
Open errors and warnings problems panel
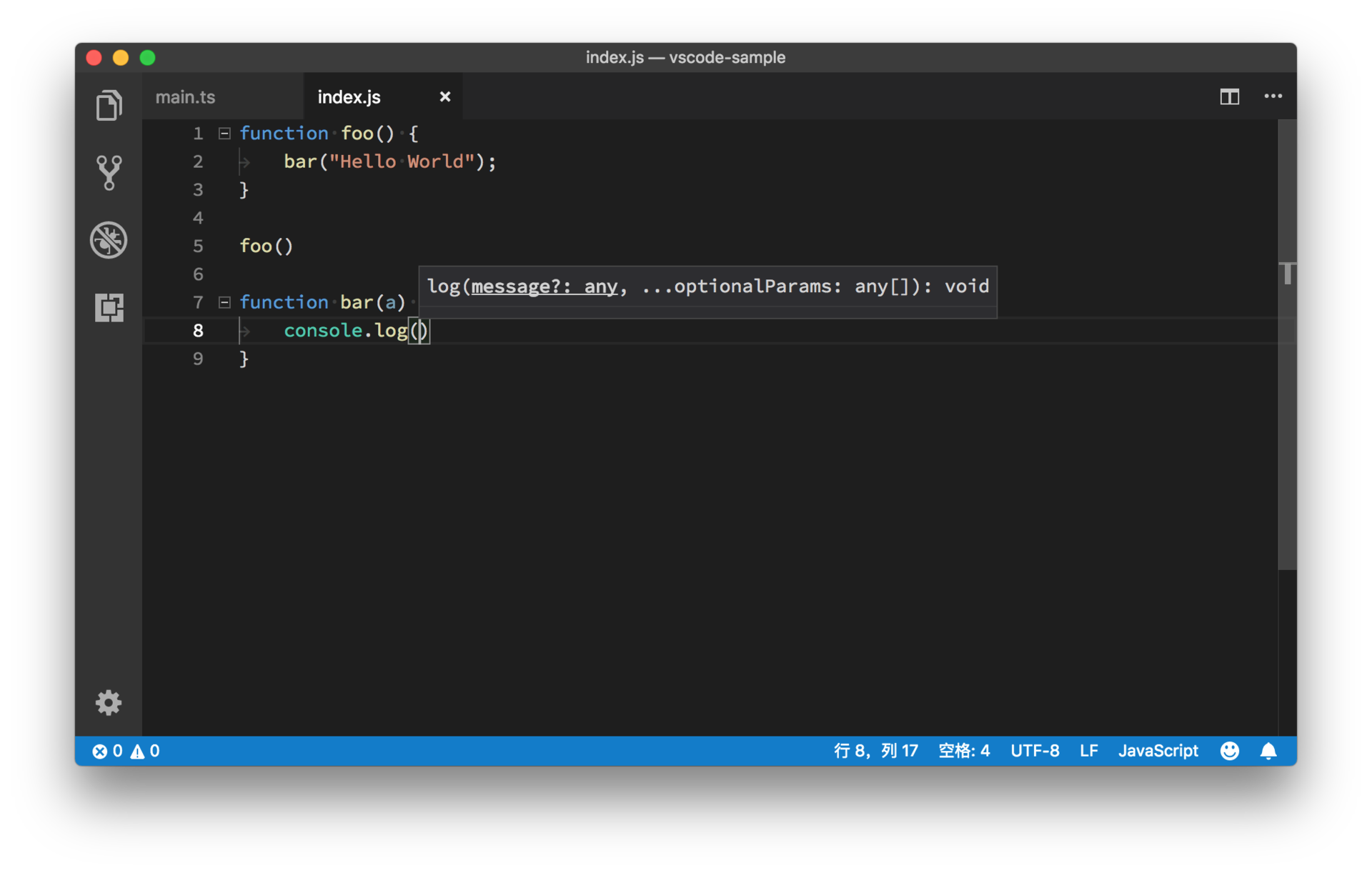126,751
